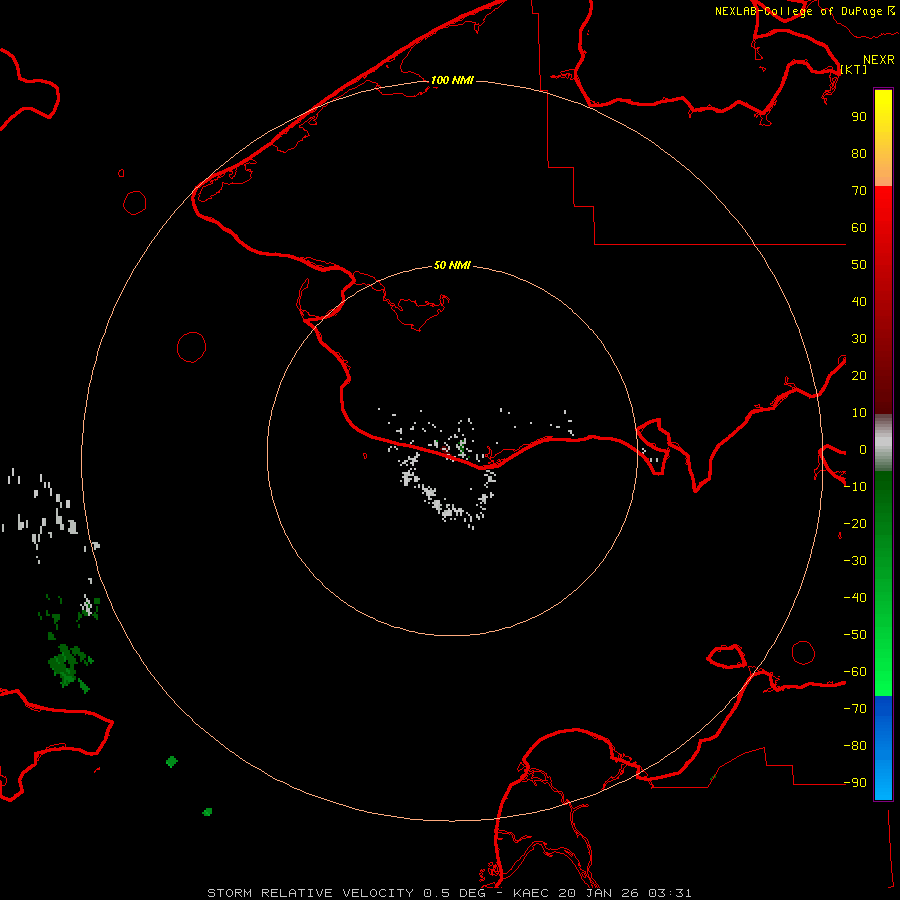The image size is (900, 900).
Task: Click the [KT] units label
Action: [854, 69]
